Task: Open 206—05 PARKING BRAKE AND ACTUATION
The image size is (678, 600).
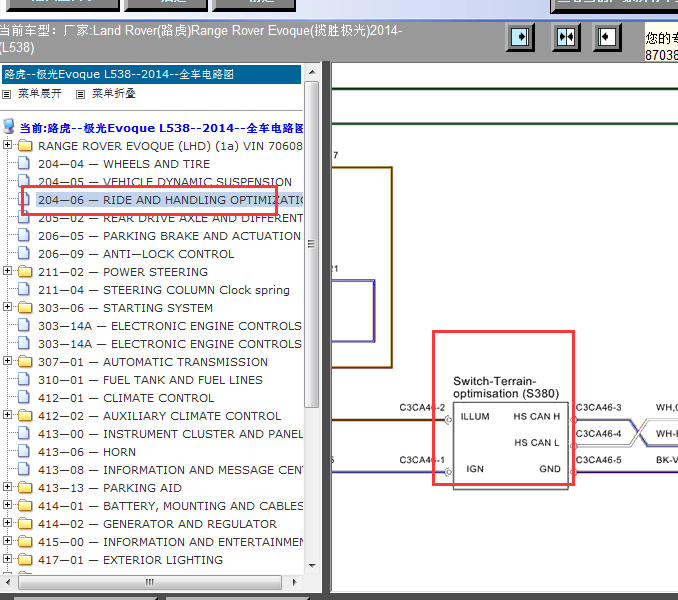Action: point(170,236)
